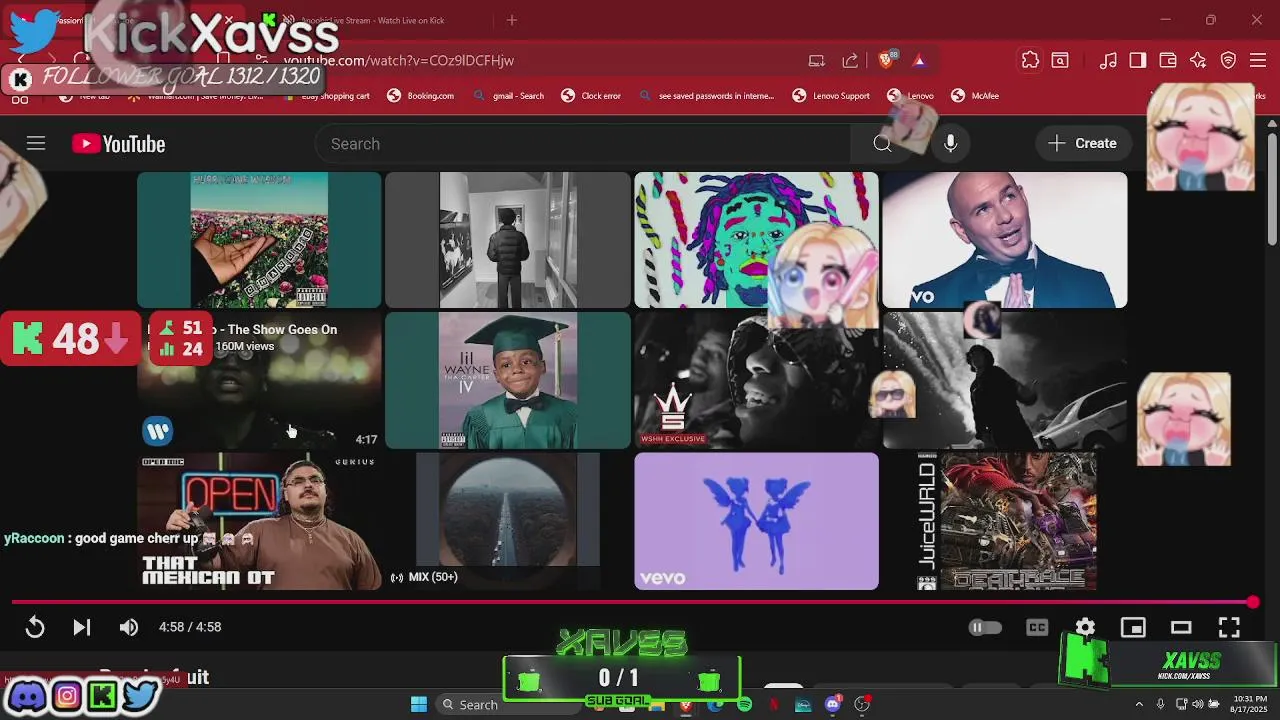Open the saved passwords bookmark
1280x720 pixels.
[706, 96]
